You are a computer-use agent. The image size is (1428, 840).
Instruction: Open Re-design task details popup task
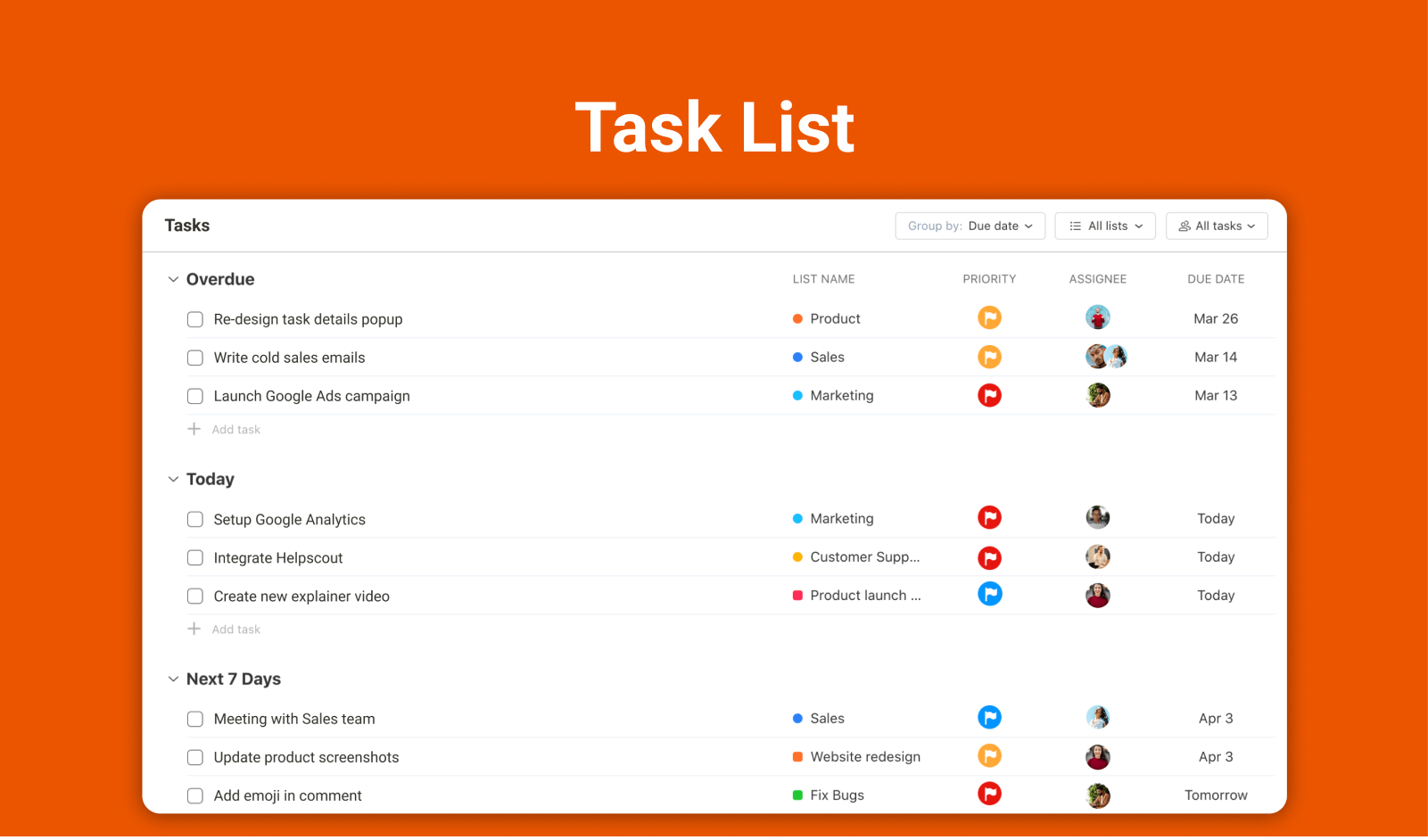click(x=308, y=319)
